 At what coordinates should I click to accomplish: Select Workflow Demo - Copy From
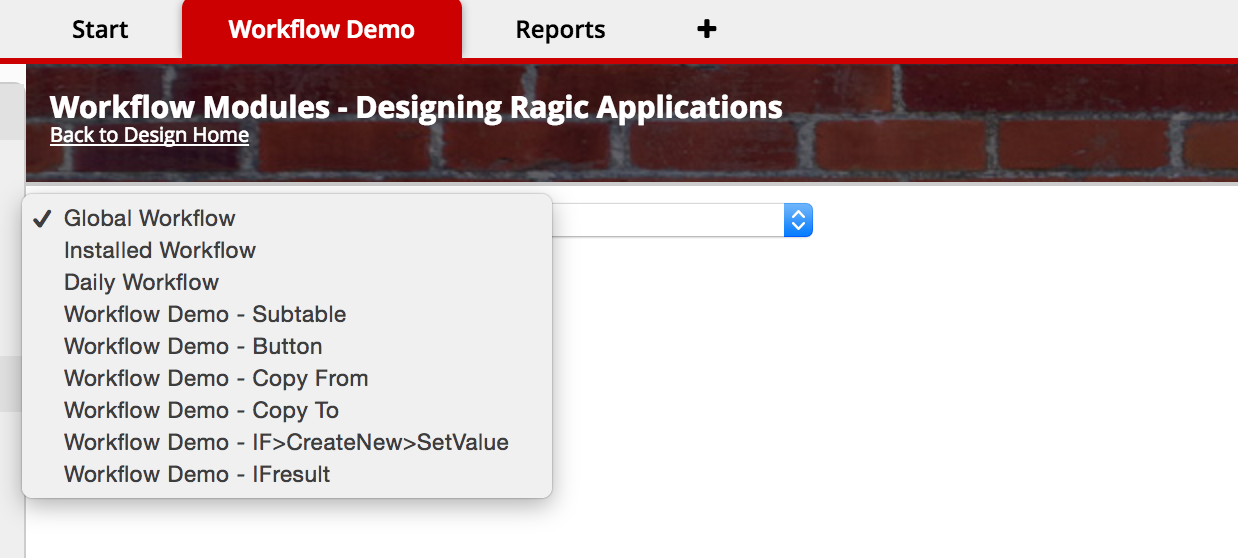[x=287, y=378]
